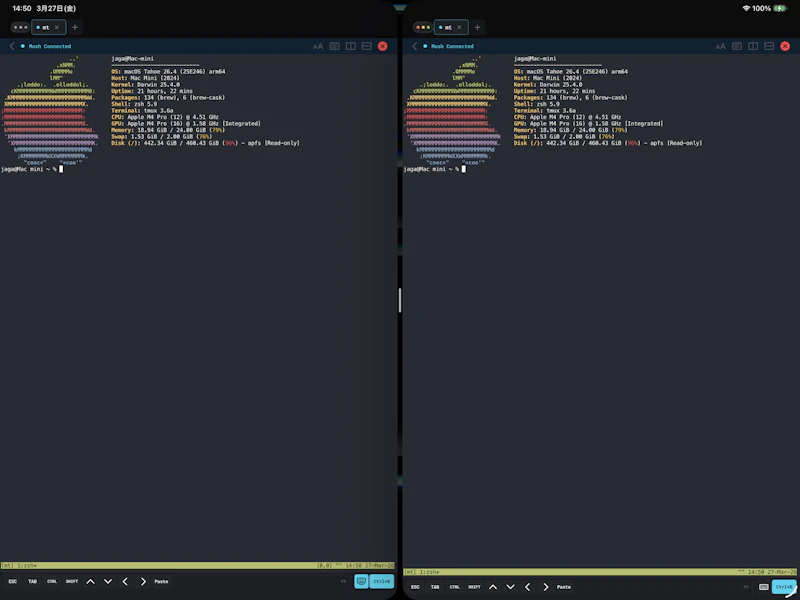Click Paste in the left window toolbar

click(161, 582)
